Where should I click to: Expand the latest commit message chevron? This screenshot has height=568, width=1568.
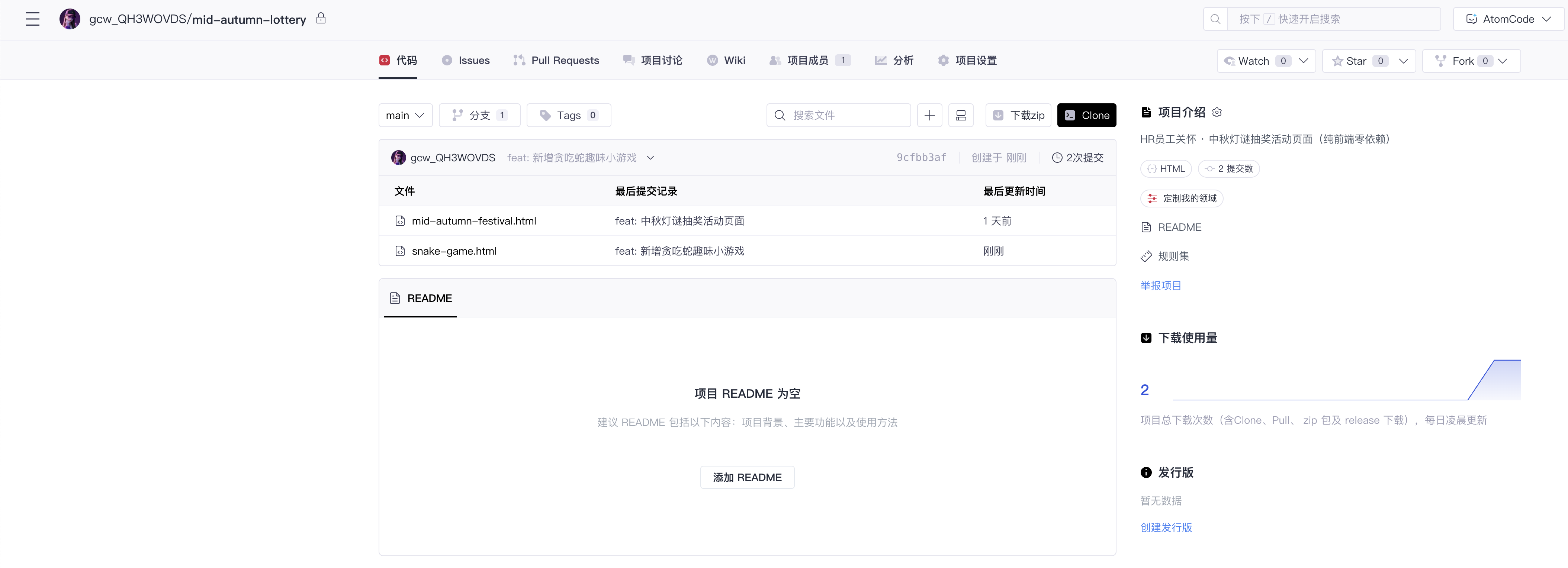pos(650,158)
